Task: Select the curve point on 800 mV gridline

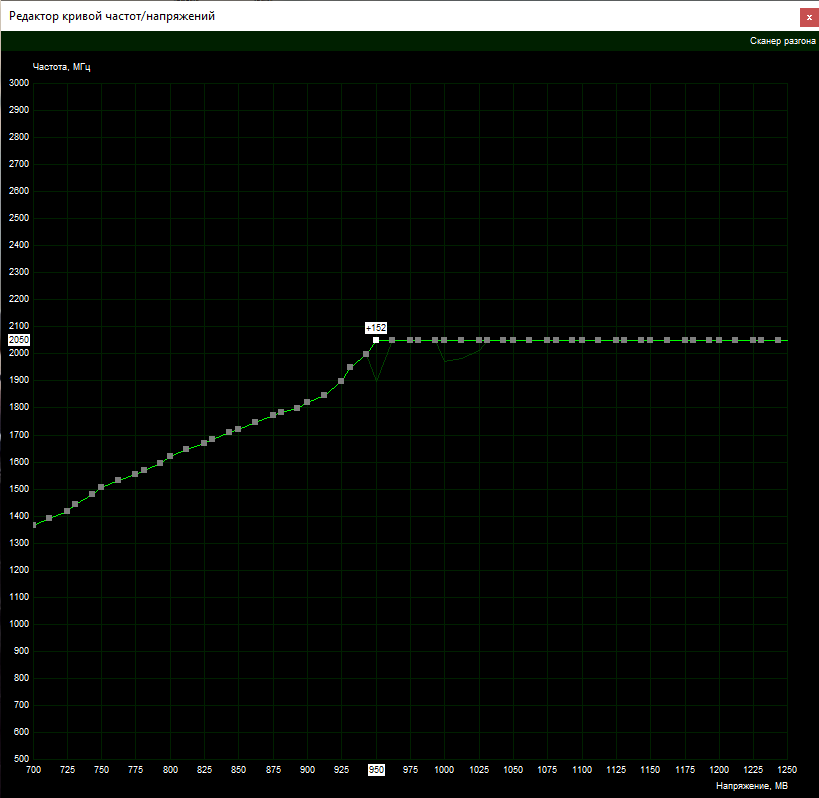Action: click(170, 456)
